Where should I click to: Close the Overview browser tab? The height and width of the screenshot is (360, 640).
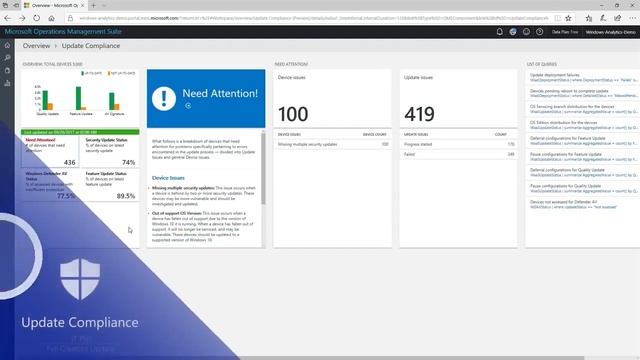(82, 5)
